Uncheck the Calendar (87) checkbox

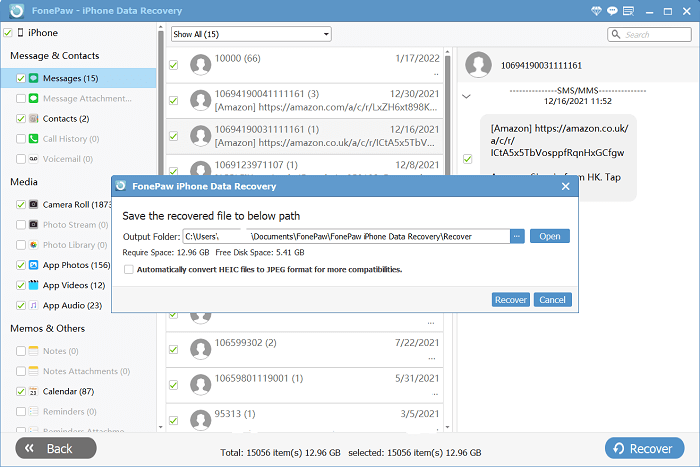pos(21,391)
